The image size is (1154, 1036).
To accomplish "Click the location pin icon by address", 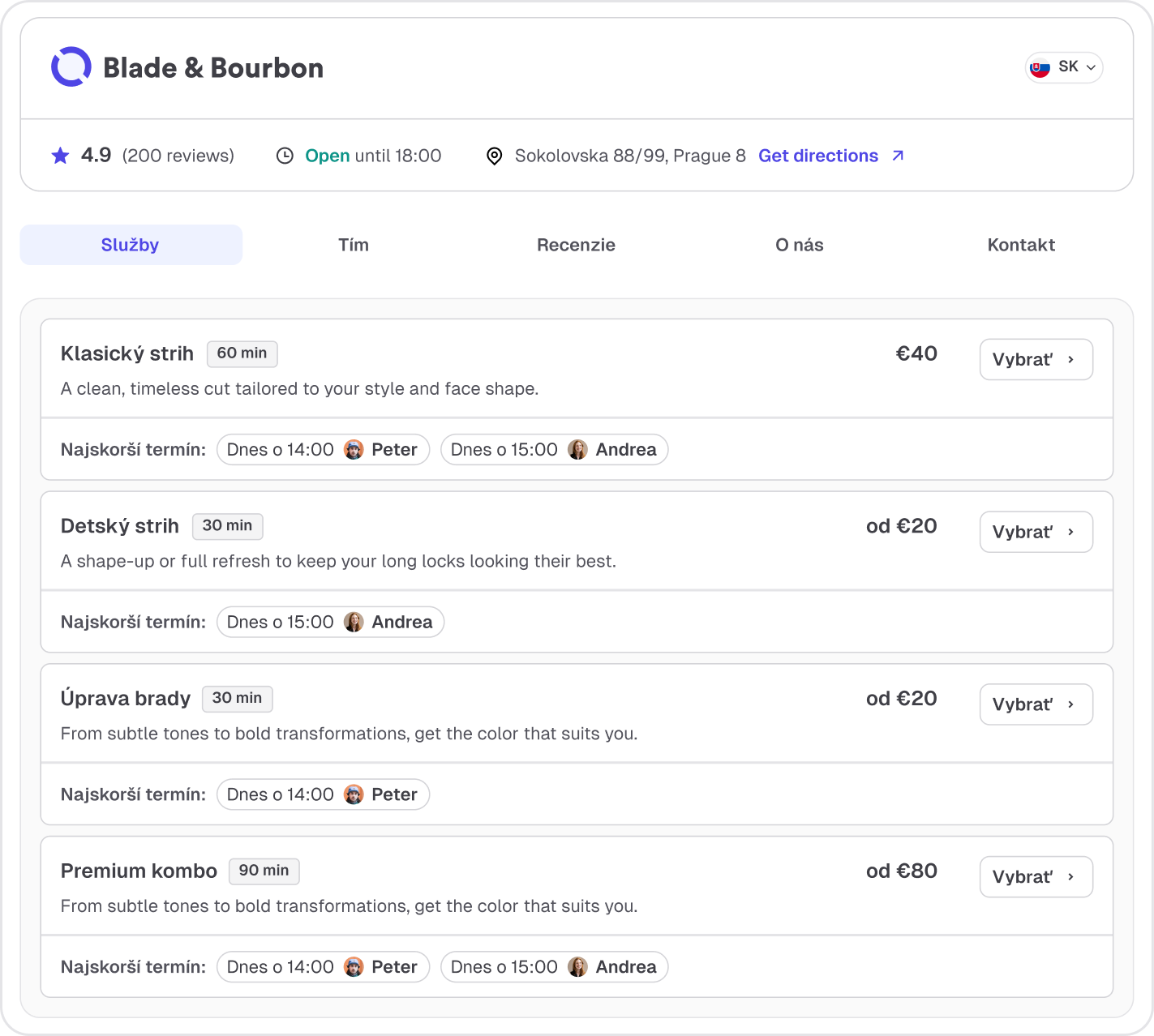I will click(x=494, y=156).
